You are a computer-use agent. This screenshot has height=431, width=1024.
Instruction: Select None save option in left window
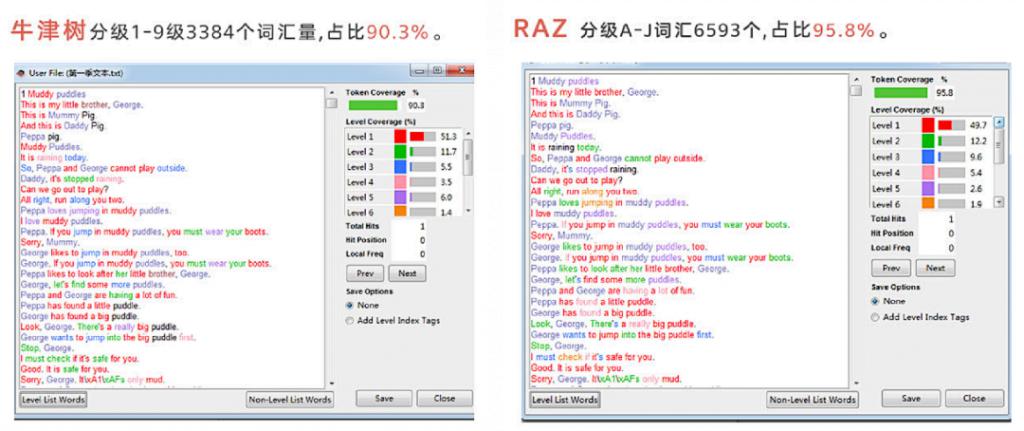click(x=350, y=305)
